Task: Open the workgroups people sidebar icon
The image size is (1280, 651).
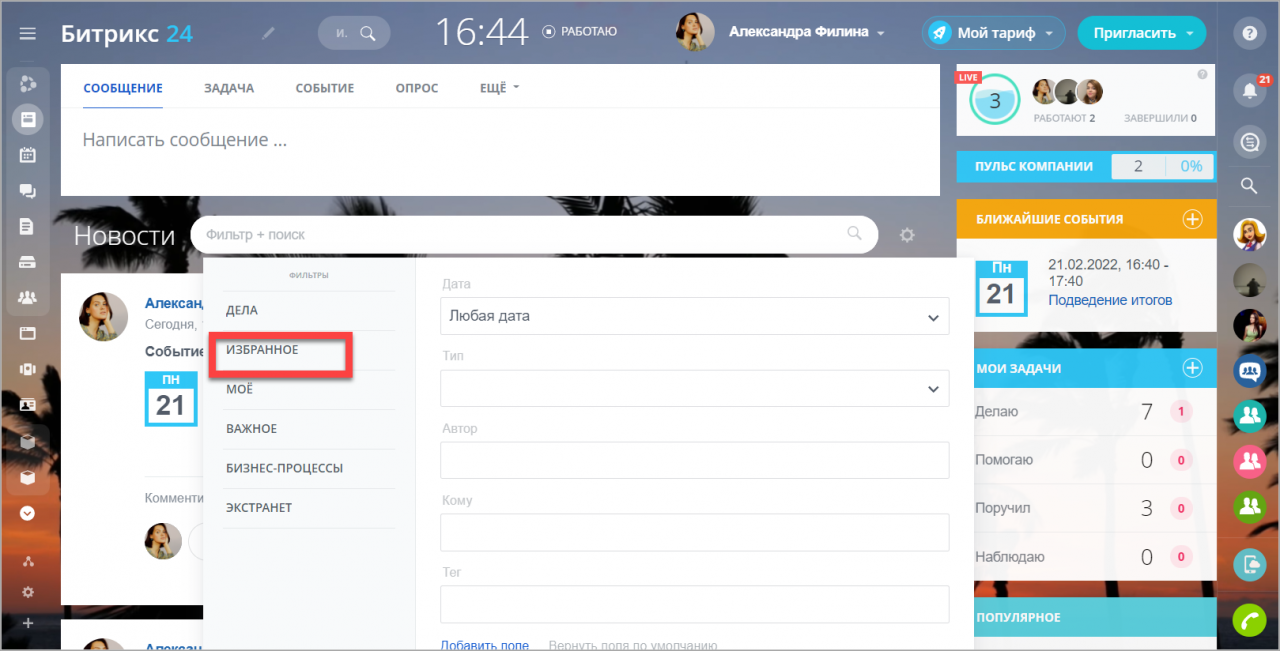Action: [x=28, y=297]
